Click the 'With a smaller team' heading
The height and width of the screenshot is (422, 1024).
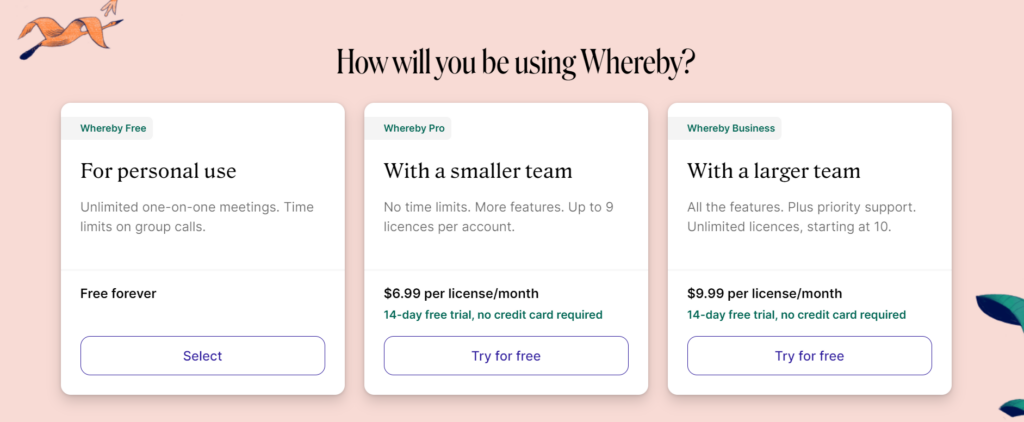(x=478, y=172)
